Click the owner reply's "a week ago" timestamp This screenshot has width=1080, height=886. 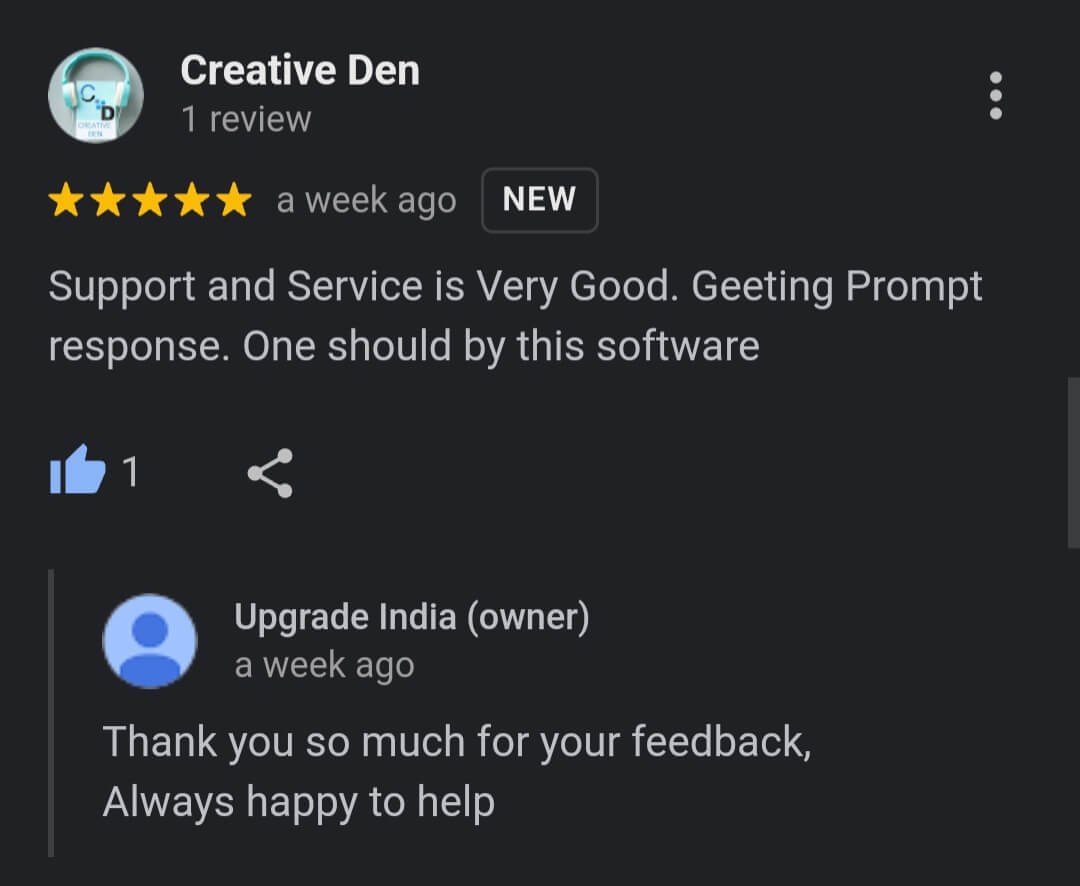pos(324,666)
